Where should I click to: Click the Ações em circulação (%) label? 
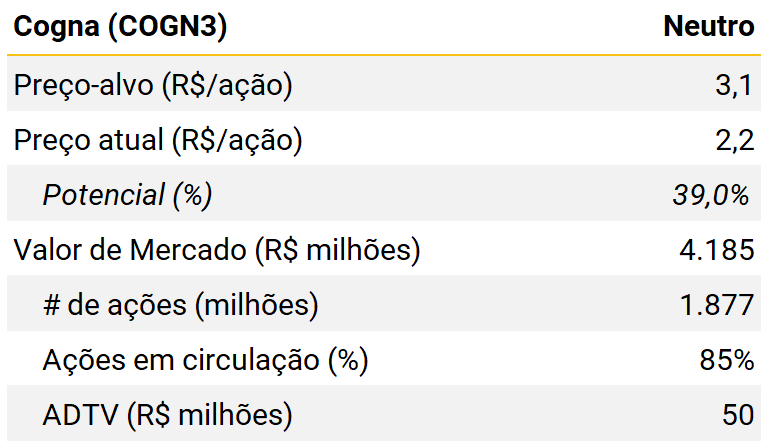(x=205, y=359)
